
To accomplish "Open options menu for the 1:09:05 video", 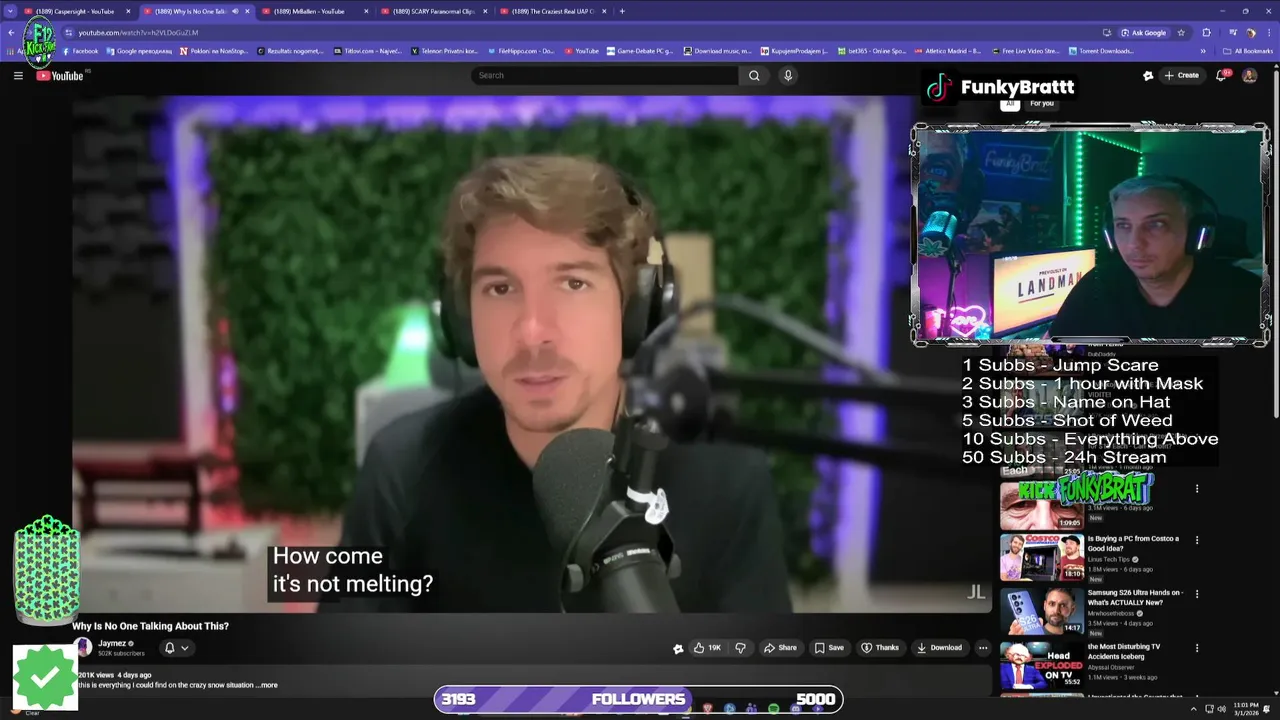I will [x=1197, y=489].
